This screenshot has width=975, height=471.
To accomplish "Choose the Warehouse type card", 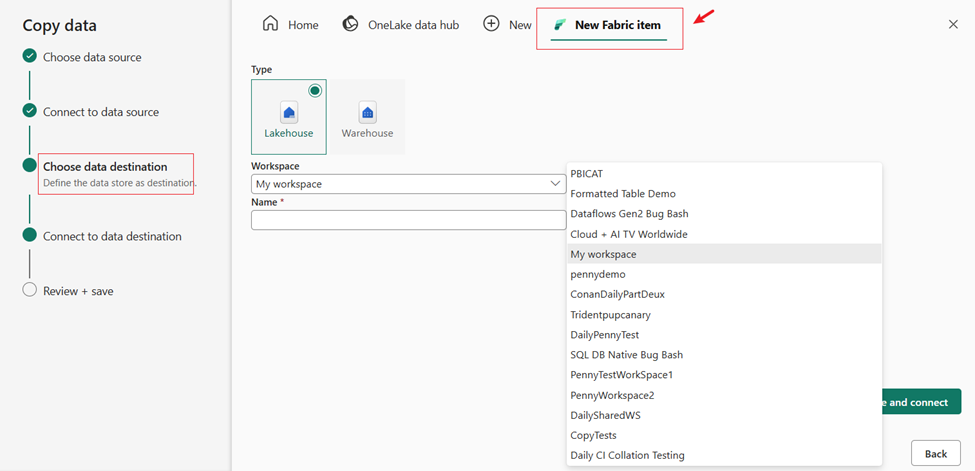I will point(367,116).
